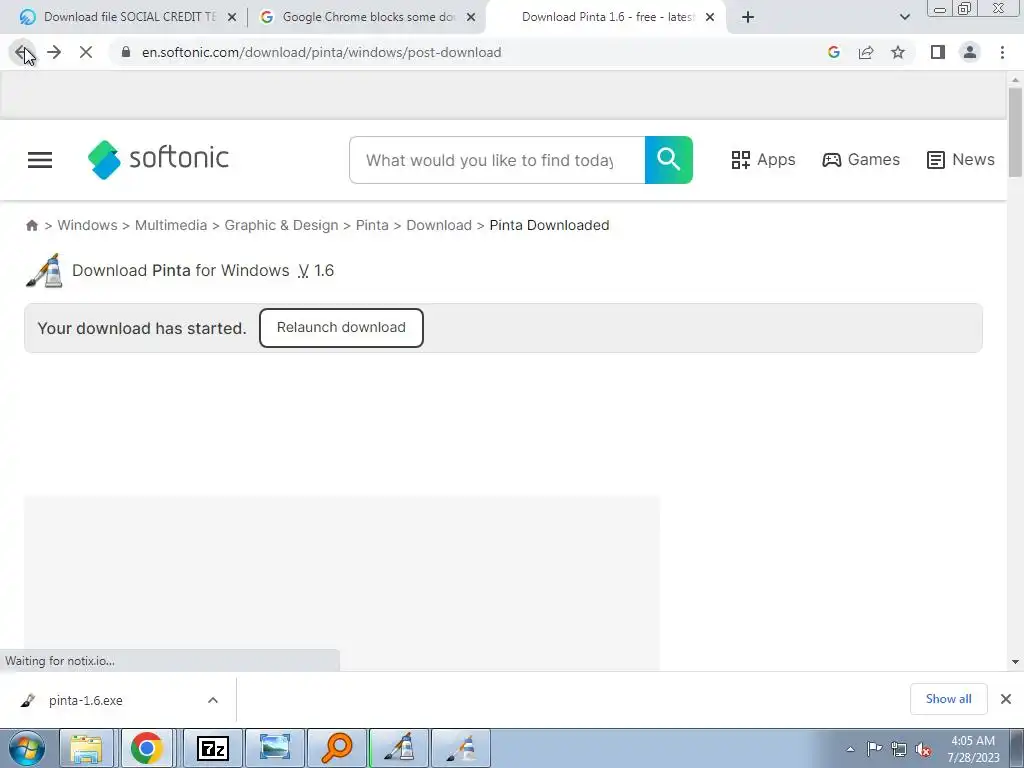Open the Apps section

point(763,160)
